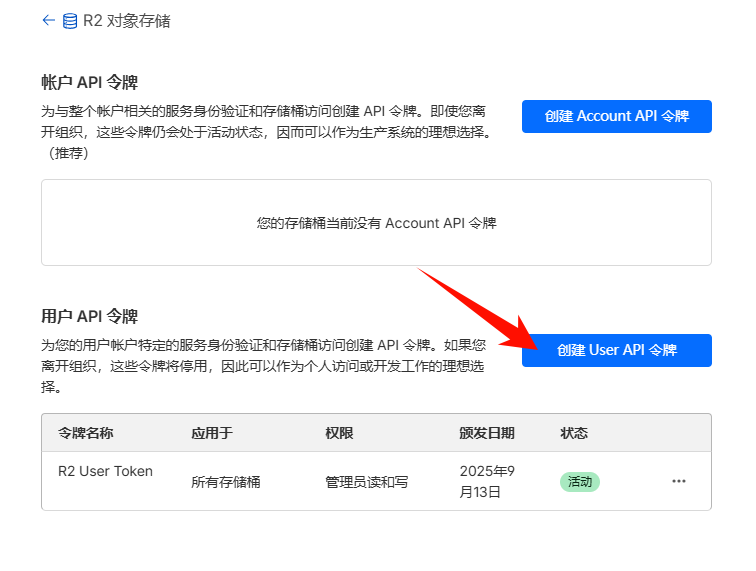Click 创建 Account API 令牌 button

pos(616,116)
